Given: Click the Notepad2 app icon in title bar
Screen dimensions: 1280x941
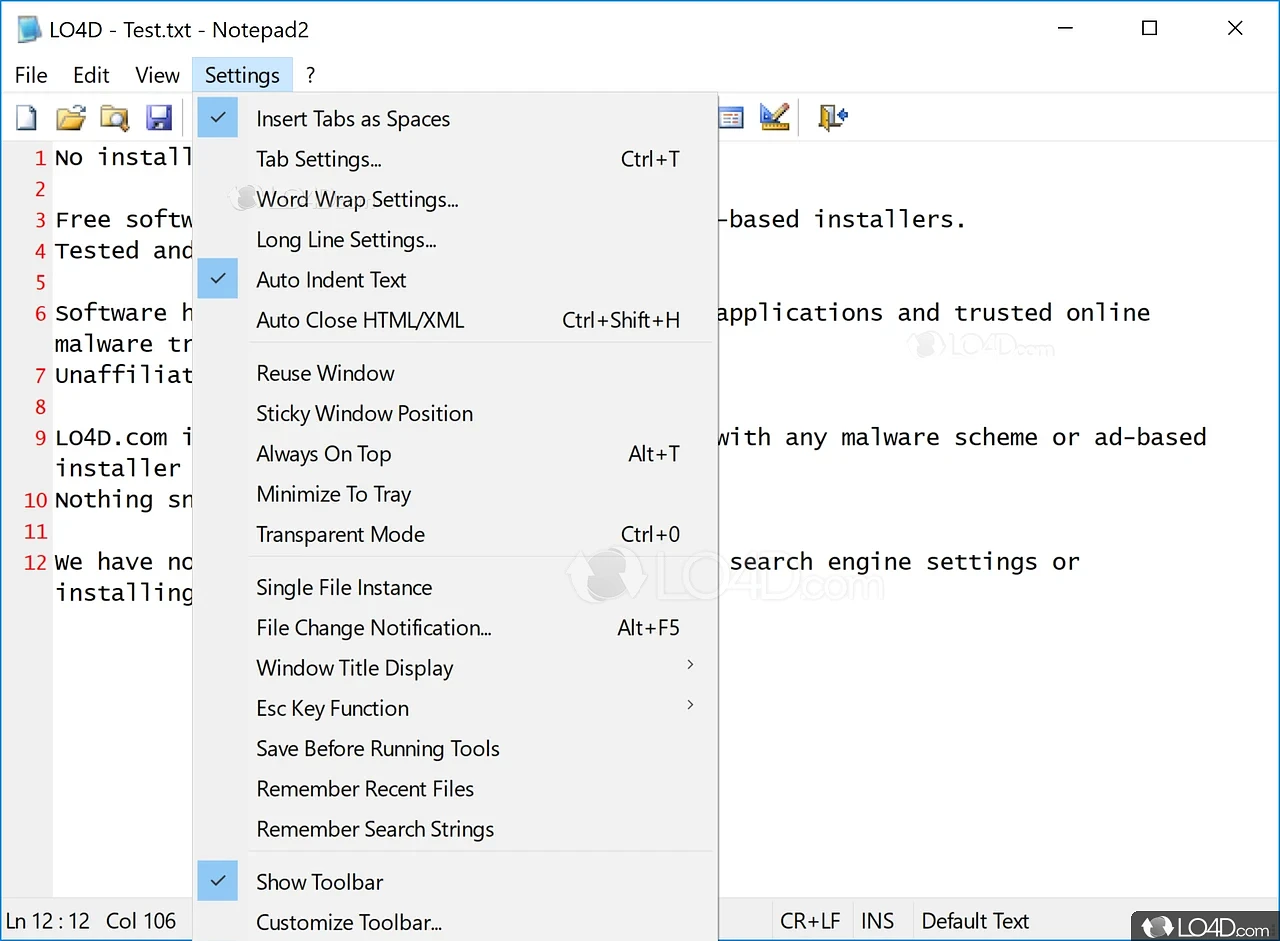Looking at the screenshot, I should [x=29, y=29].
